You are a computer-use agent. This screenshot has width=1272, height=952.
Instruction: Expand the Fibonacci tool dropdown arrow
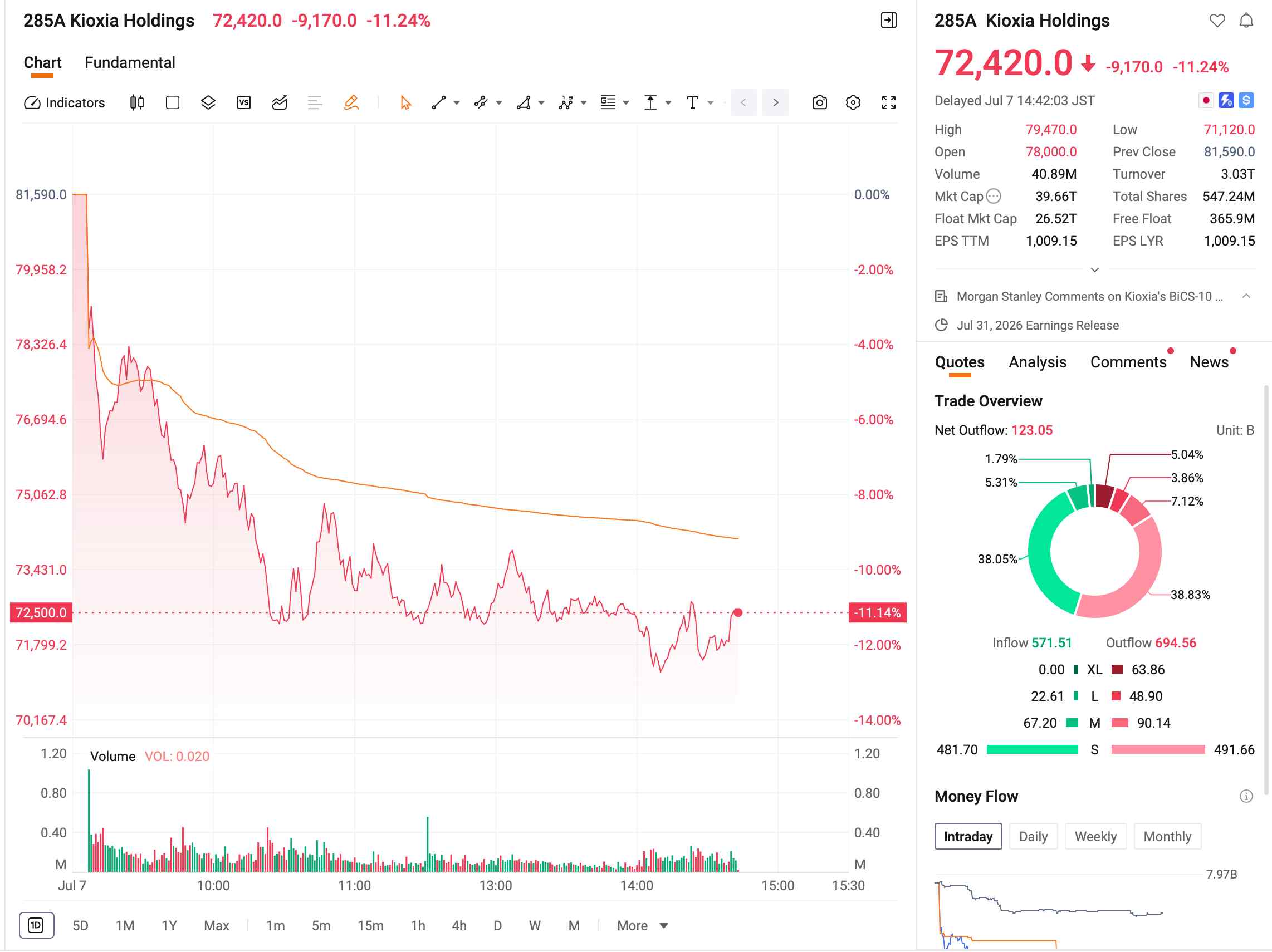pos(626,103)
